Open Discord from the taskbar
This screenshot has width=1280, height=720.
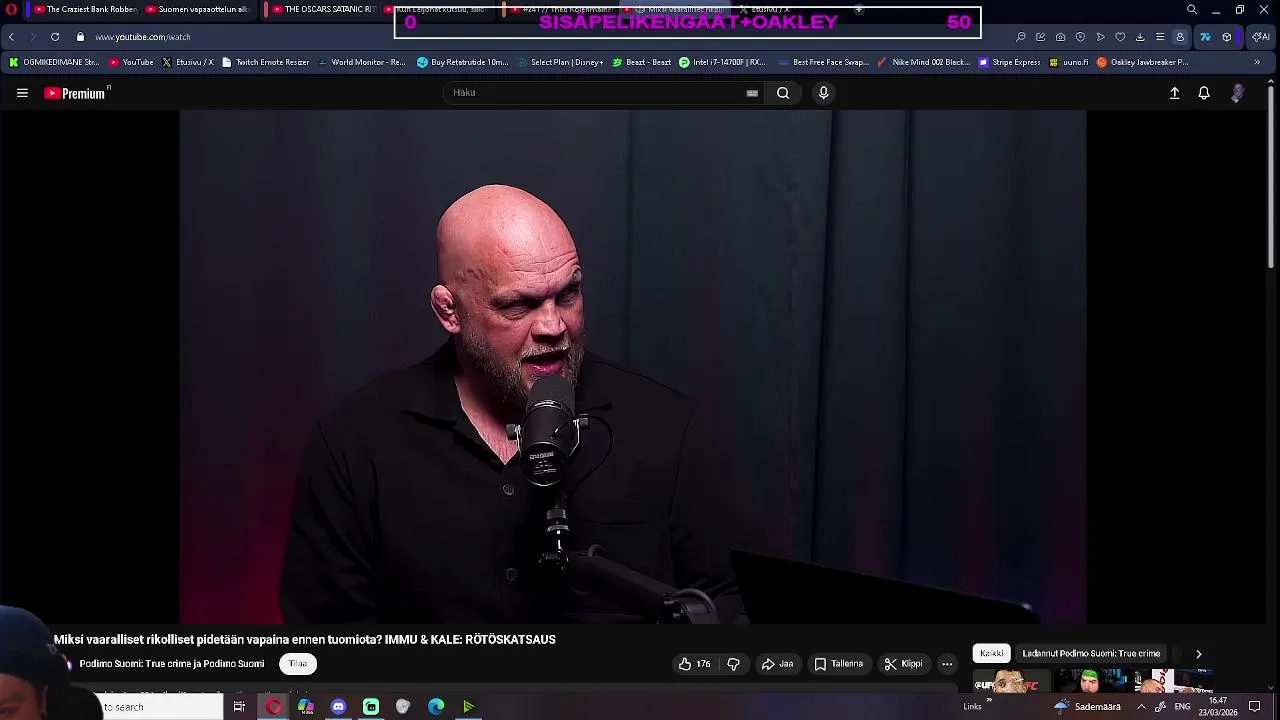click(x=338, y=707)
